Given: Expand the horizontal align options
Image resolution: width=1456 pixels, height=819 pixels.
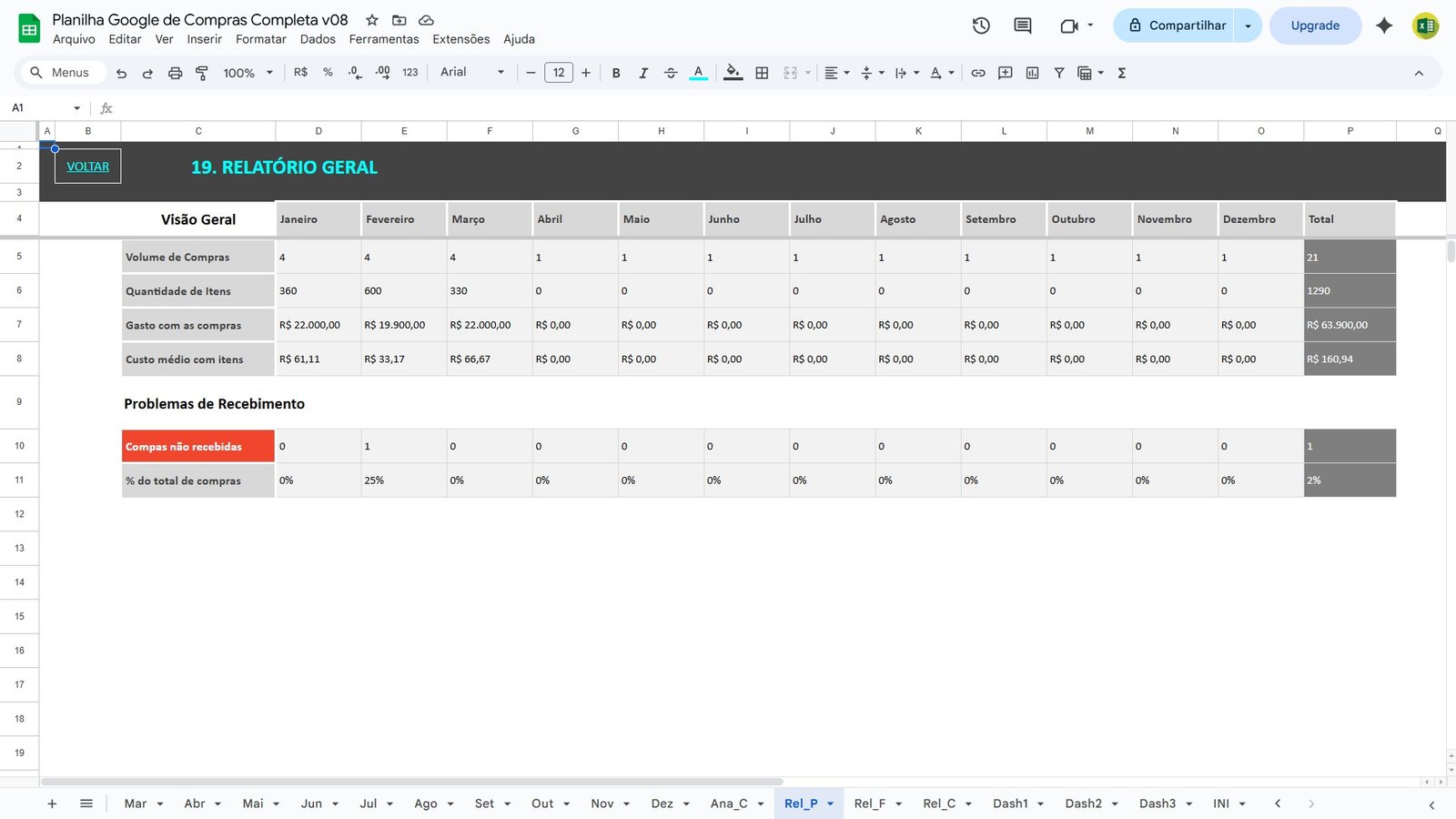Looking at the screenshot, I should 844,73.
